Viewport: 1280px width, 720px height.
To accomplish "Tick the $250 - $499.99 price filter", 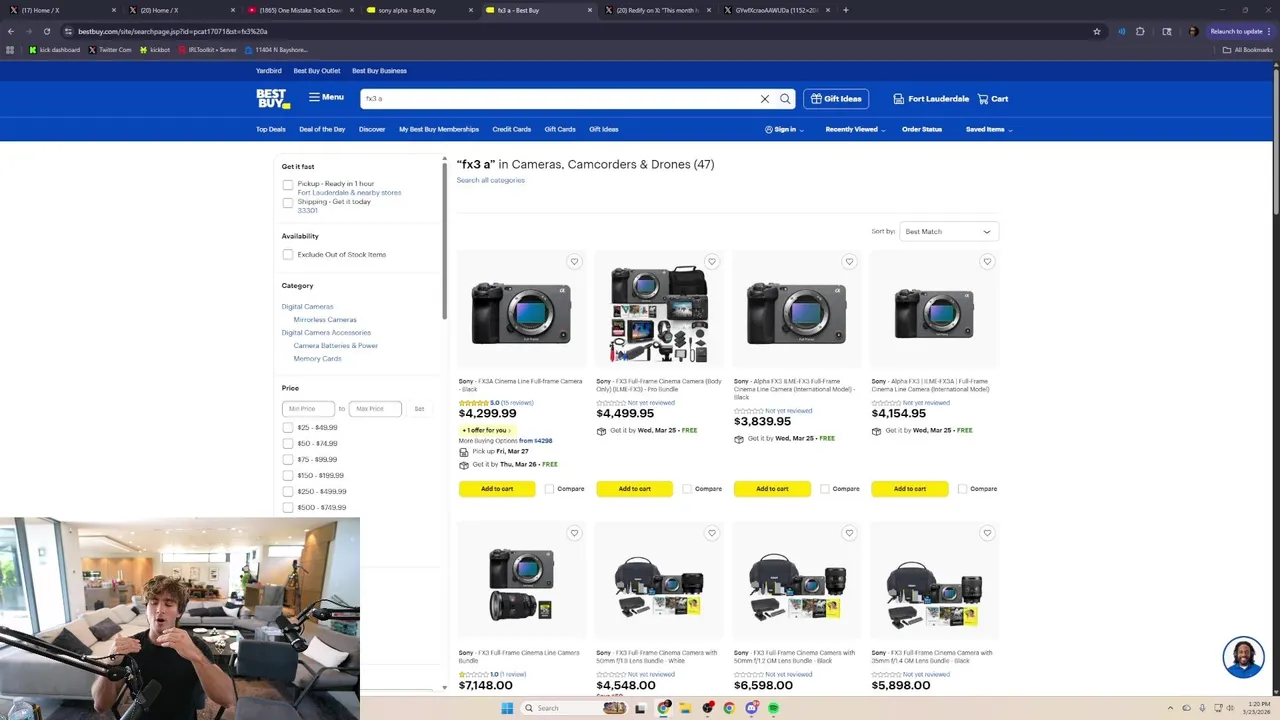I will coord(288,492).
